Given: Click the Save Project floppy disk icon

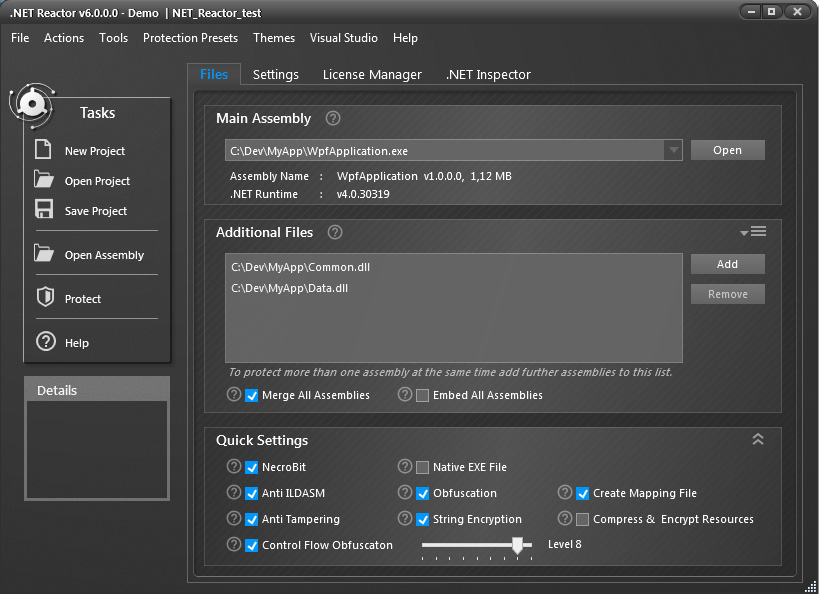Looking at the screenshot, I should coord(43,210).
